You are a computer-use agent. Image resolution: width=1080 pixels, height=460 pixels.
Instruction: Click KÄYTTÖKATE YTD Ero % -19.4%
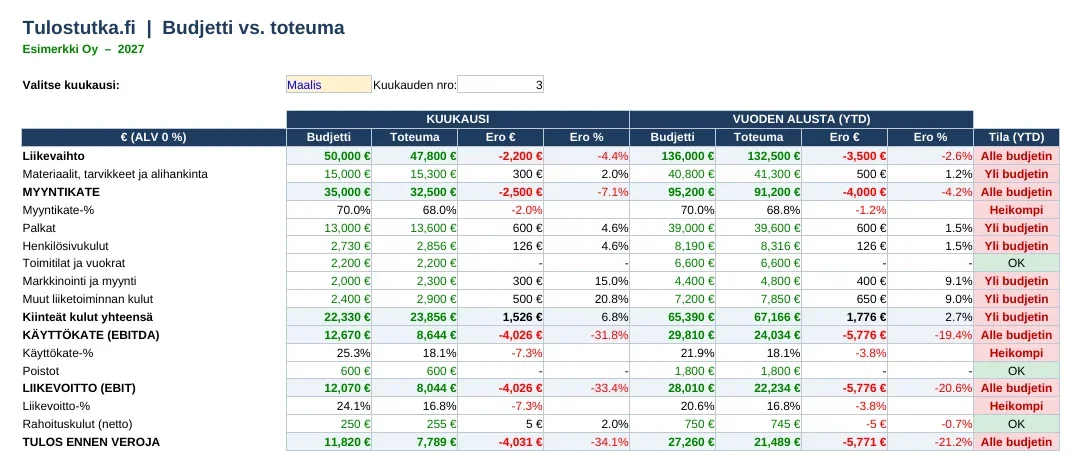click(930, 335)
